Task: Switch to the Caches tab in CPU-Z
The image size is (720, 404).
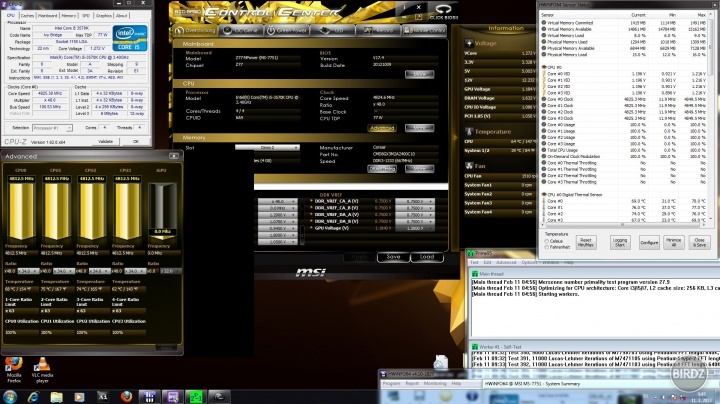Action: coord(27,15)
